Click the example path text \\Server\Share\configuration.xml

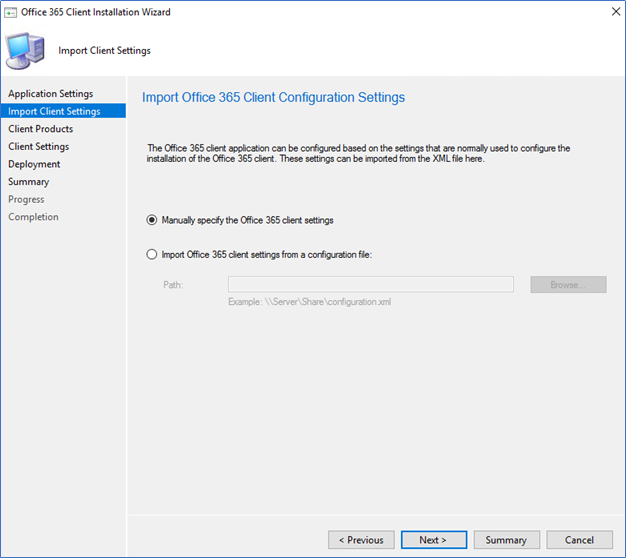click(328, 302)
